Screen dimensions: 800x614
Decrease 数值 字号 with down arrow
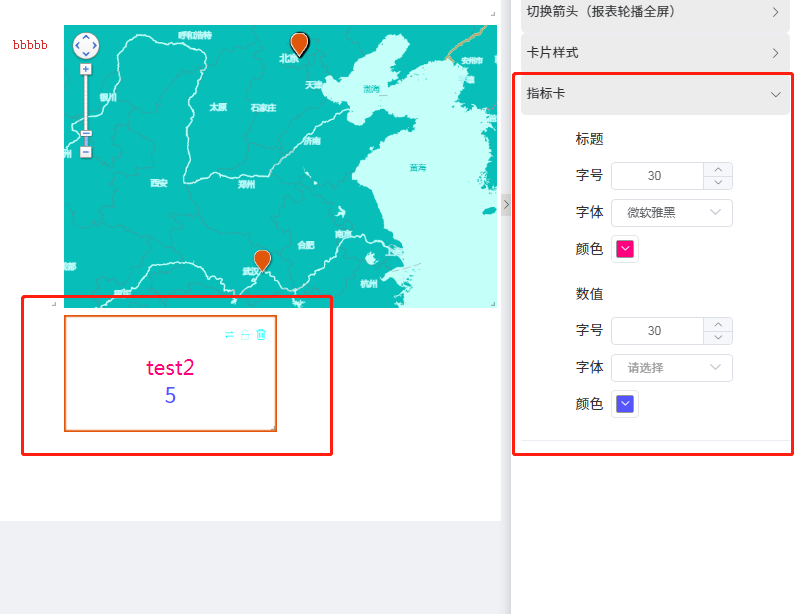(x=718, y=338)
